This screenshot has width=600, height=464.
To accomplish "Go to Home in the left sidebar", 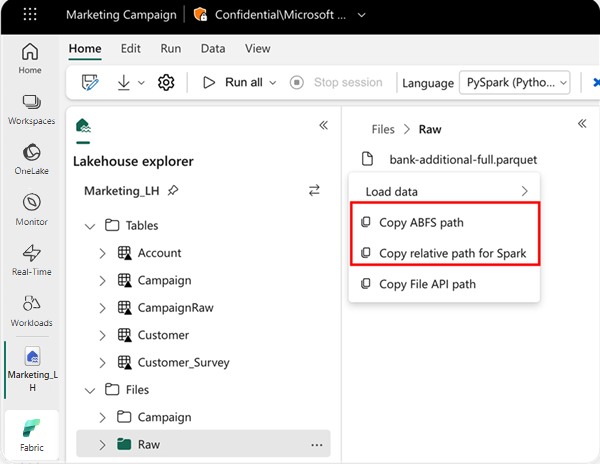I will coord(30,58).
